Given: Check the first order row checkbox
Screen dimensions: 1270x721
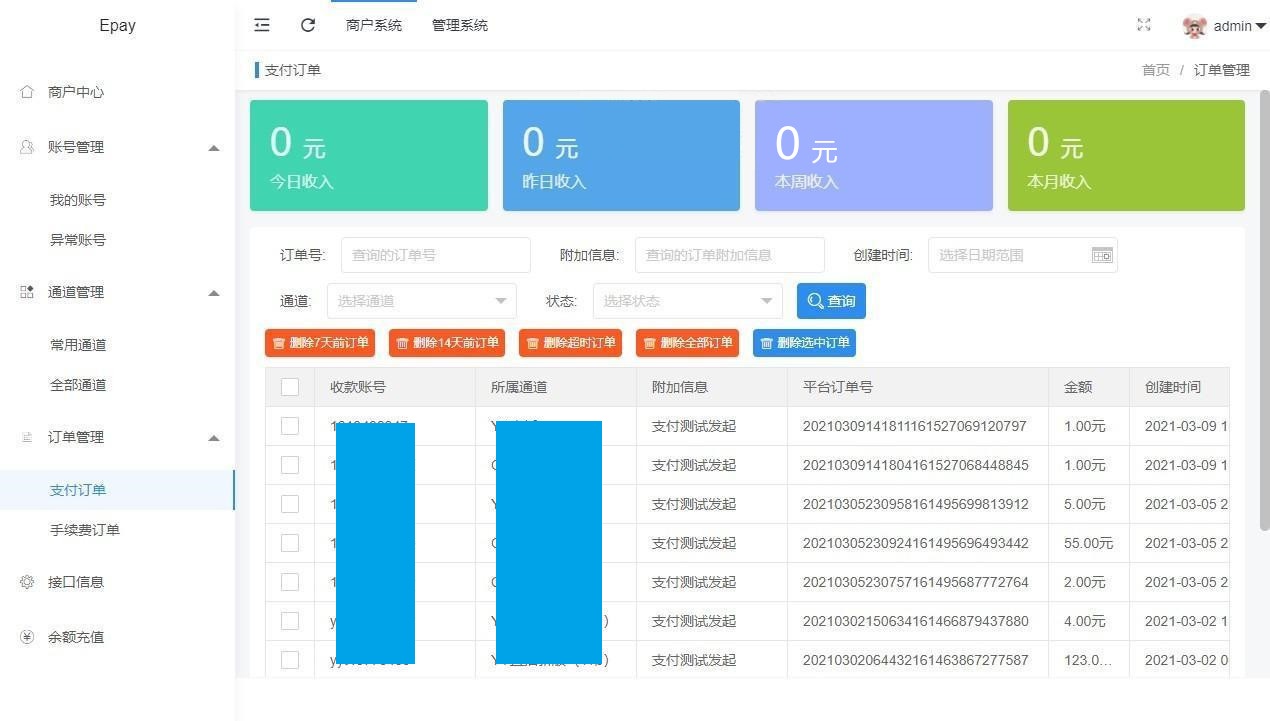Looking at the screenshot, I should click(290, 426).
